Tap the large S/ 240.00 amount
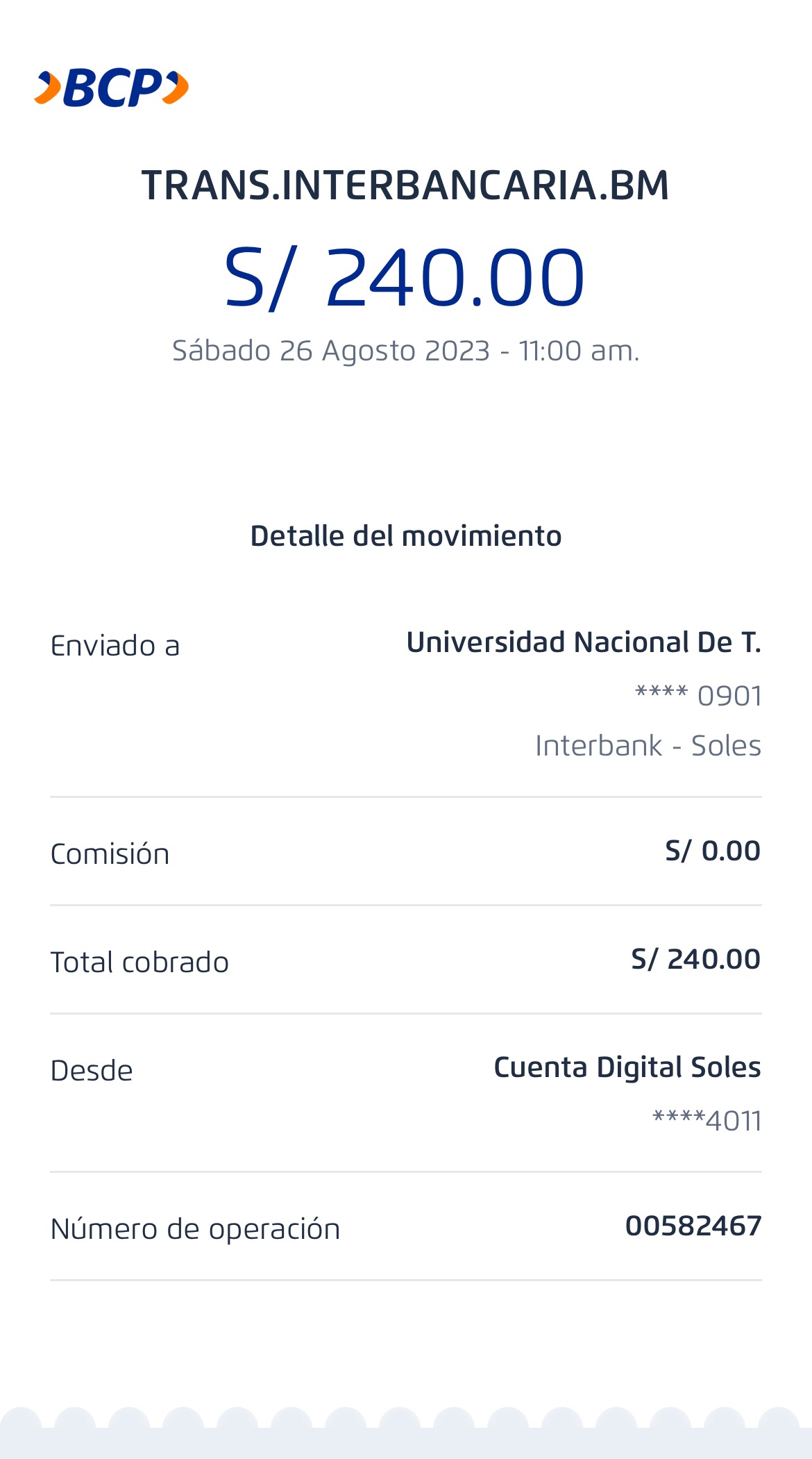This screenshot has width=812, height=1459. (x=405, y=278)
